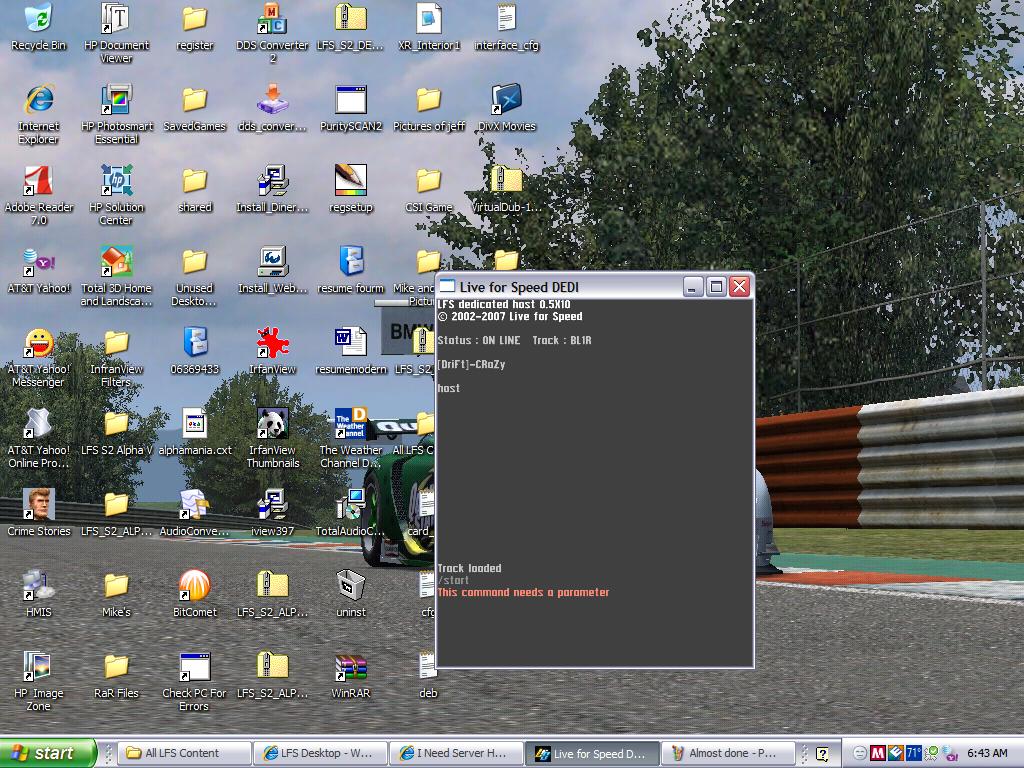Viewport: 1024px width, 768px height.
Task: Select uninst trash icon
Action: [x=351, y=585]
